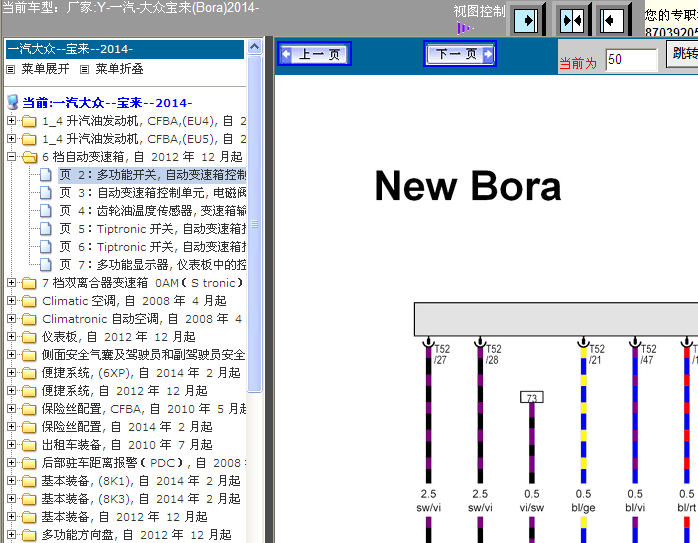Image resolution: width=698 pixels, height=543 pixels.
Task: Click tree panel scroll up arrow
Action: (255, 47)
